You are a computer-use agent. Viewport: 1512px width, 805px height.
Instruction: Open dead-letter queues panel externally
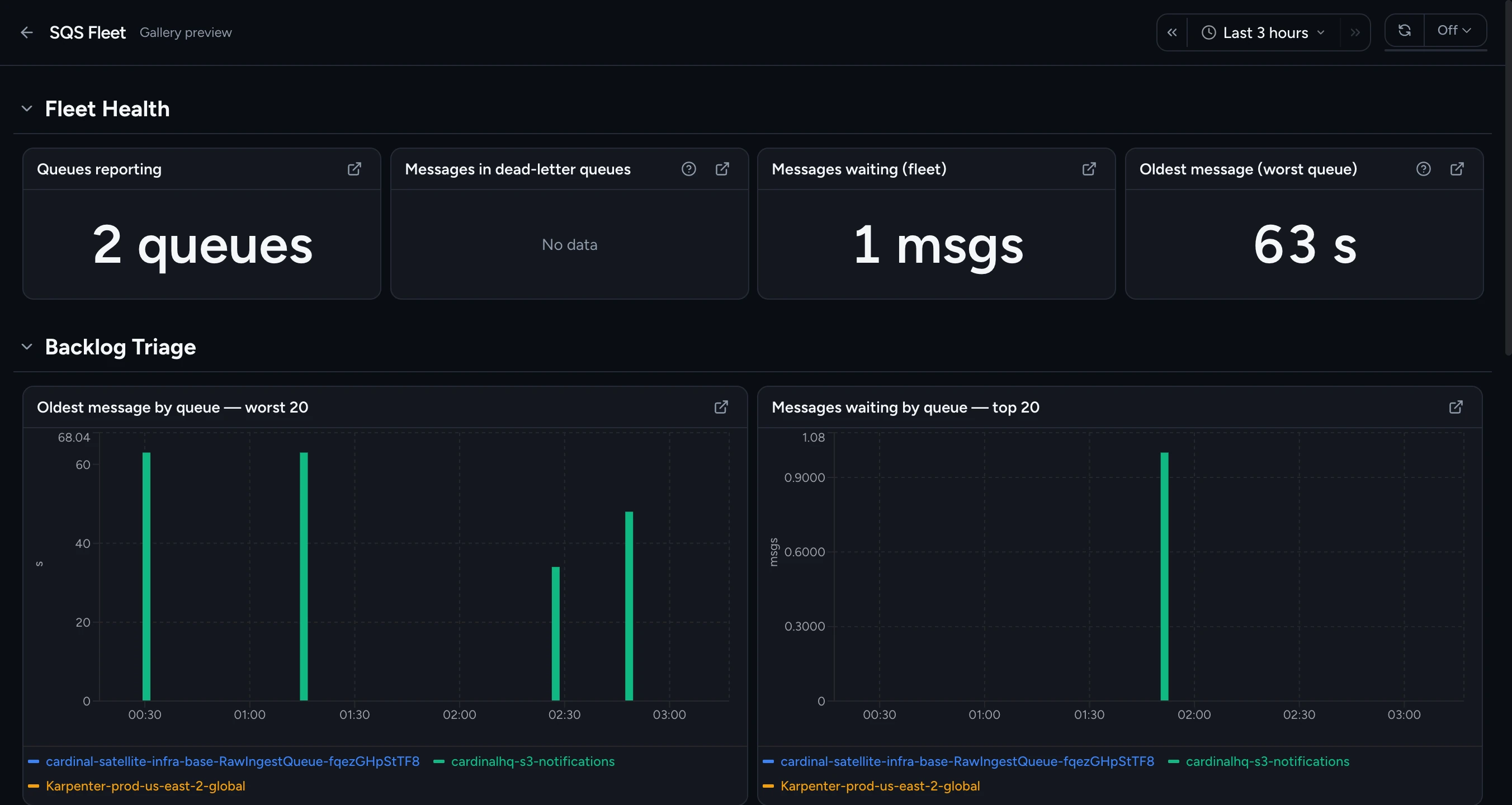click(722, 169)
